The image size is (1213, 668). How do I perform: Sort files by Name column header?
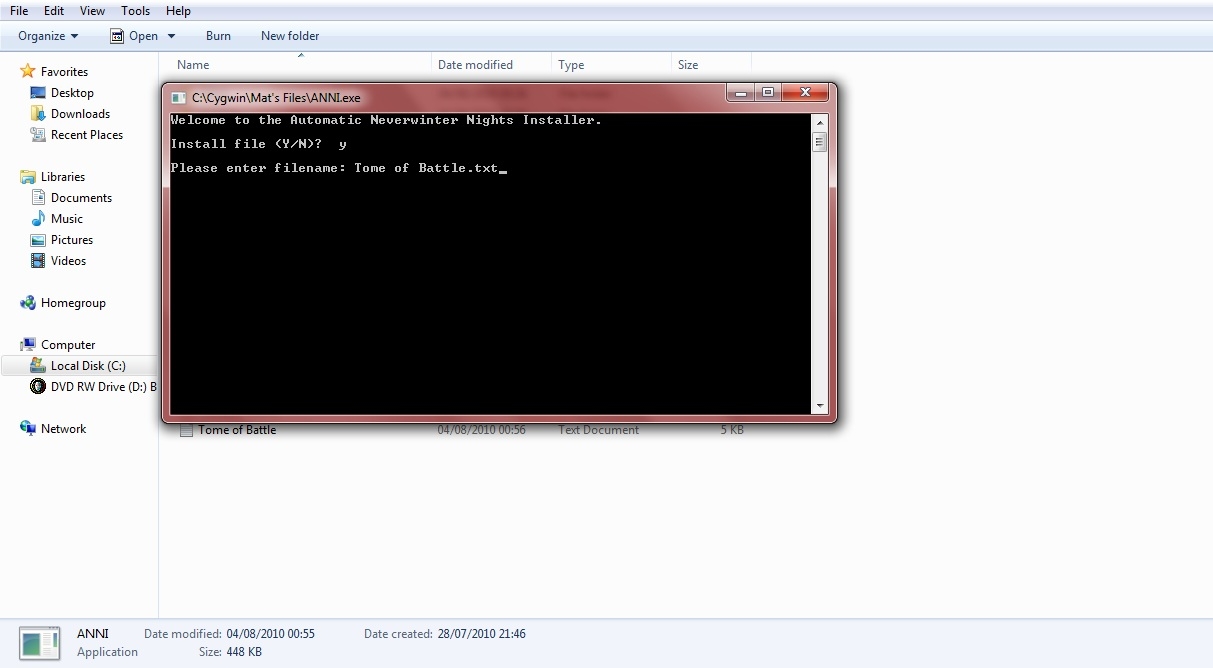pos(193,65)
